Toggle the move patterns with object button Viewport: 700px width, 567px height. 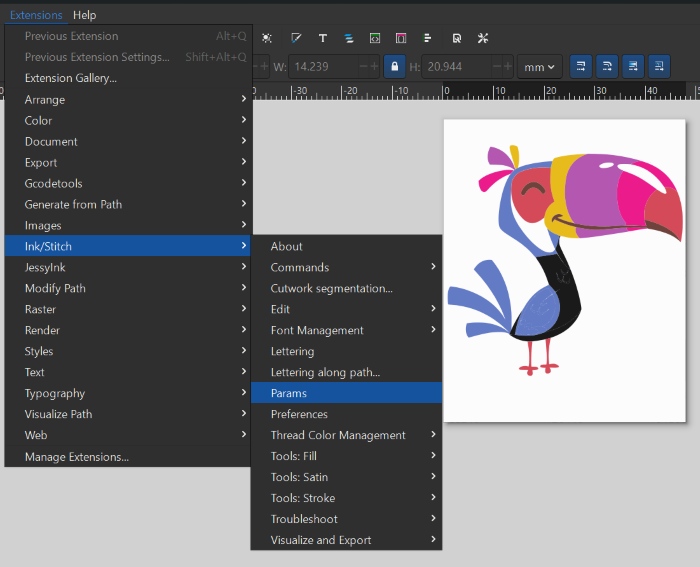(659, 67)
